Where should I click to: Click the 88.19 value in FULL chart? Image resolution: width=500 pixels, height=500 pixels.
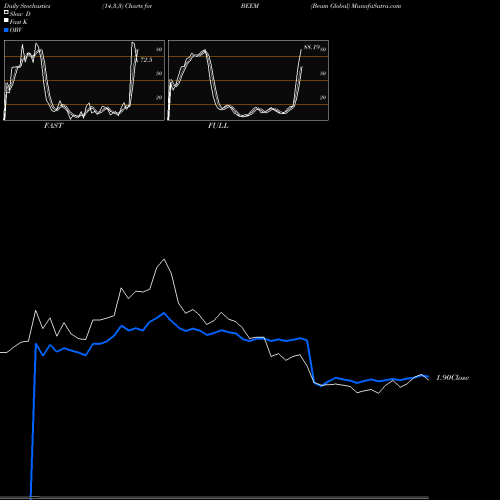click(312, 47)
